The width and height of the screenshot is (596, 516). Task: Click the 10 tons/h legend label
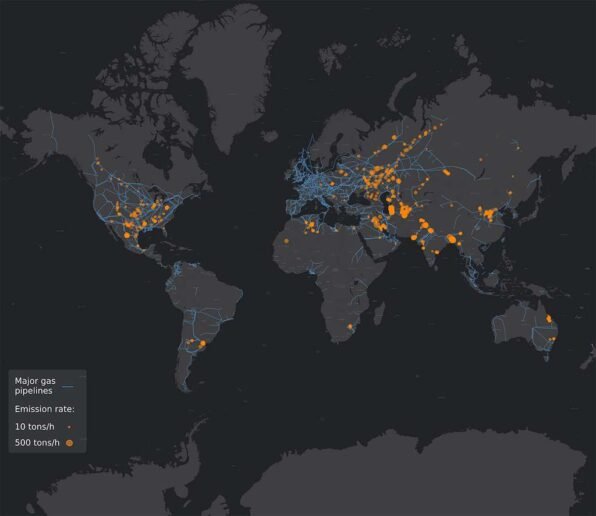(x=35, y=427)
